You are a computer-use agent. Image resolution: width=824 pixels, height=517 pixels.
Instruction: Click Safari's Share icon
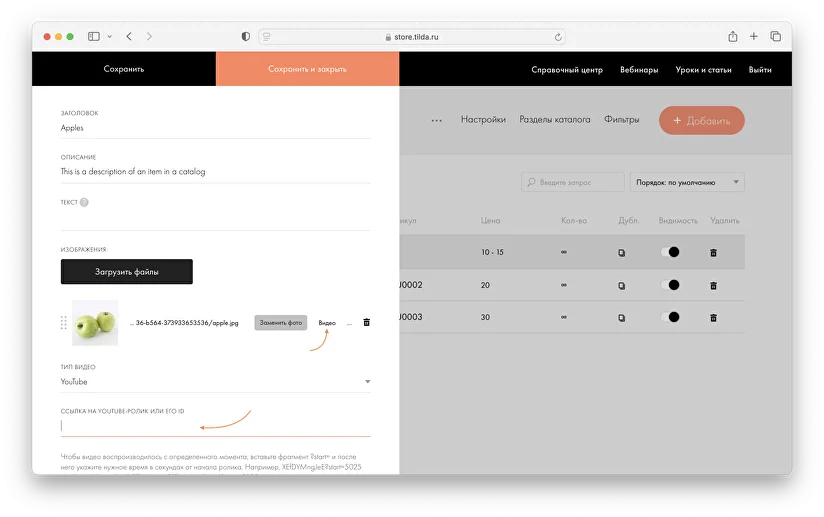pos(733,36)
